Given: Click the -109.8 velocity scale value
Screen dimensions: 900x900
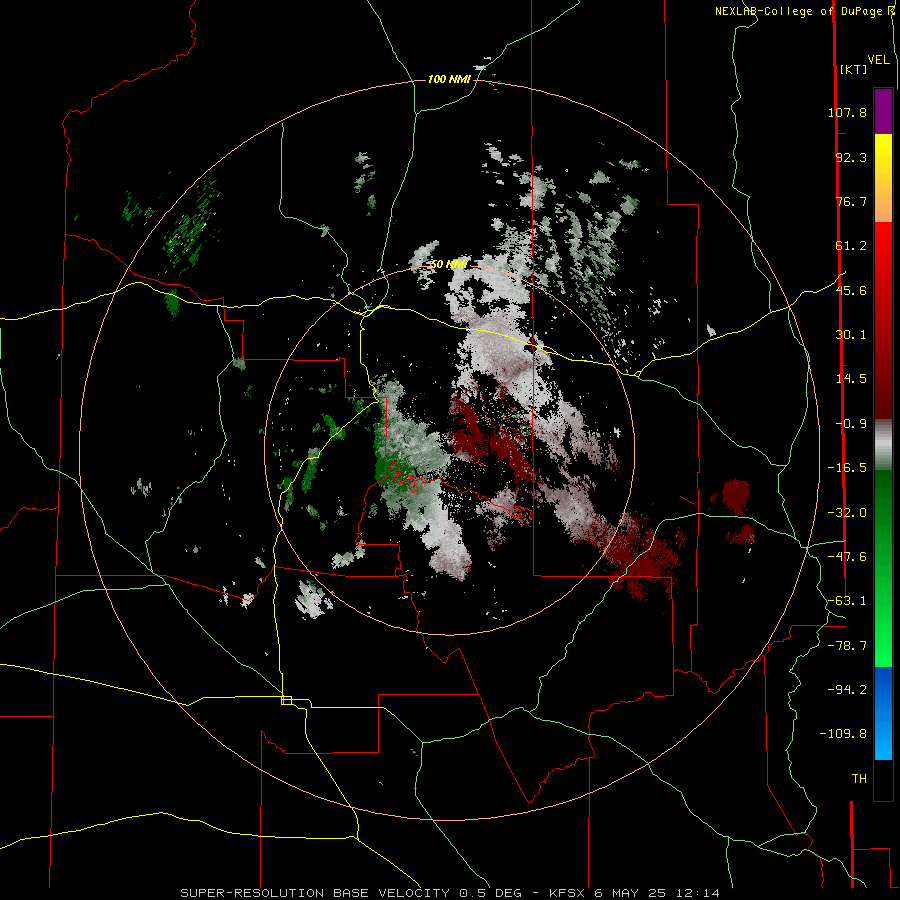Looking at the screenshot, I should 843,734.
